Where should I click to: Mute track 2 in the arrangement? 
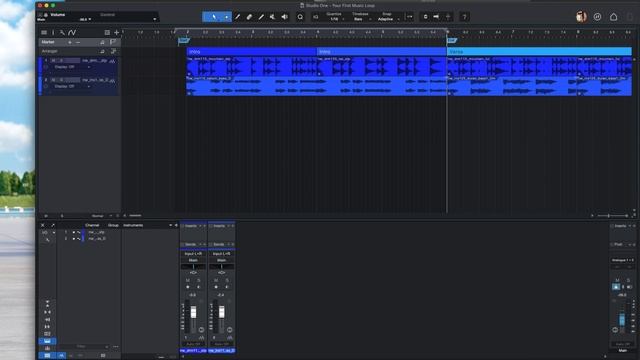pos(53,80)
